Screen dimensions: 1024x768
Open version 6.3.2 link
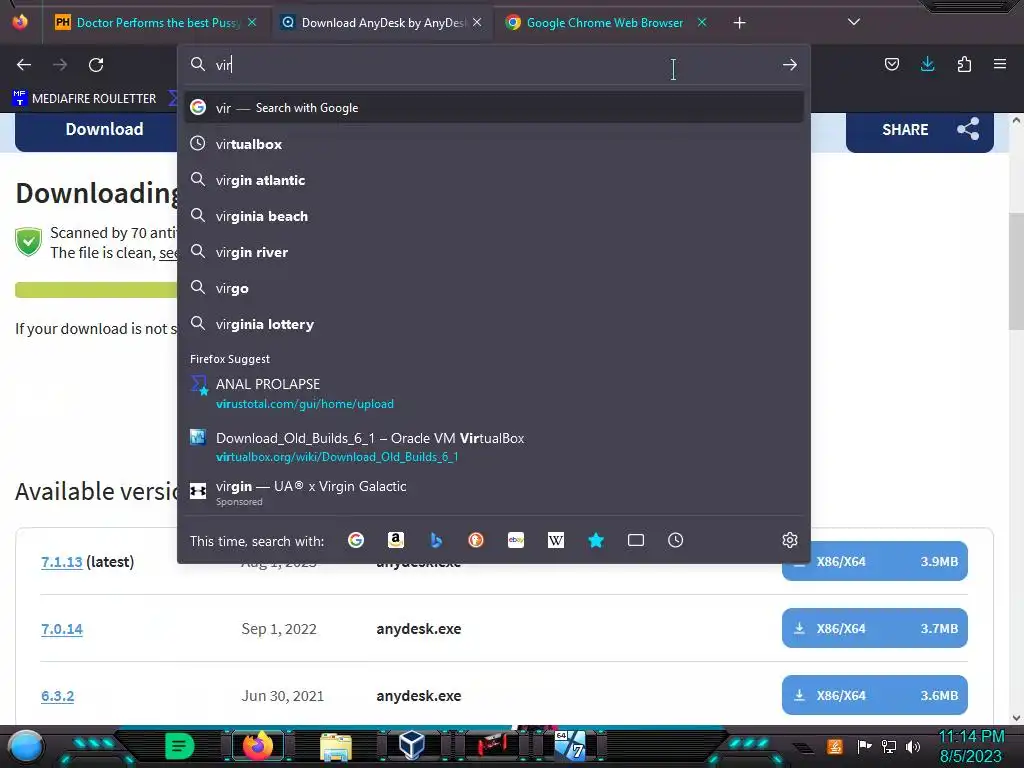coord(57,696)
